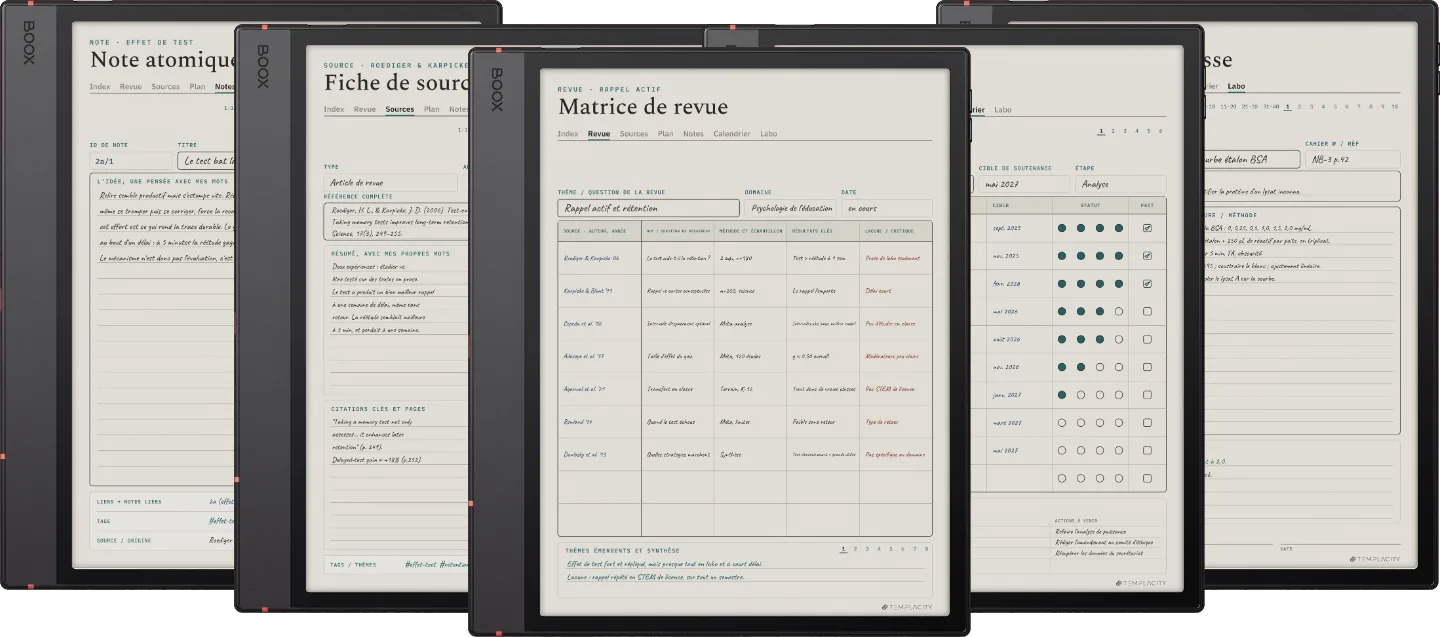Uncheck the Fait box for nov. 2025

1147,256
